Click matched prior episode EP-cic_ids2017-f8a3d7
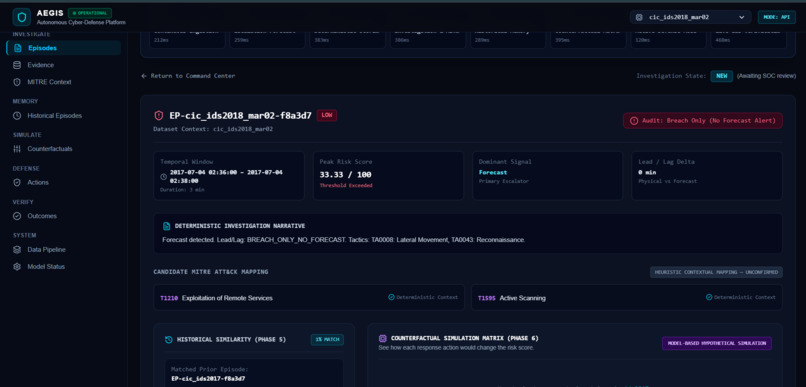This screenshot has width=806, height=387. pos(208,379)
